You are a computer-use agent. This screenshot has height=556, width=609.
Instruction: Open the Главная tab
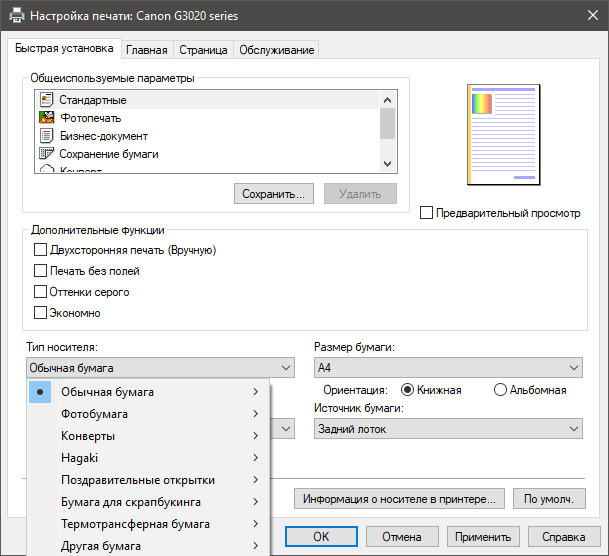(x=147, y=50)
